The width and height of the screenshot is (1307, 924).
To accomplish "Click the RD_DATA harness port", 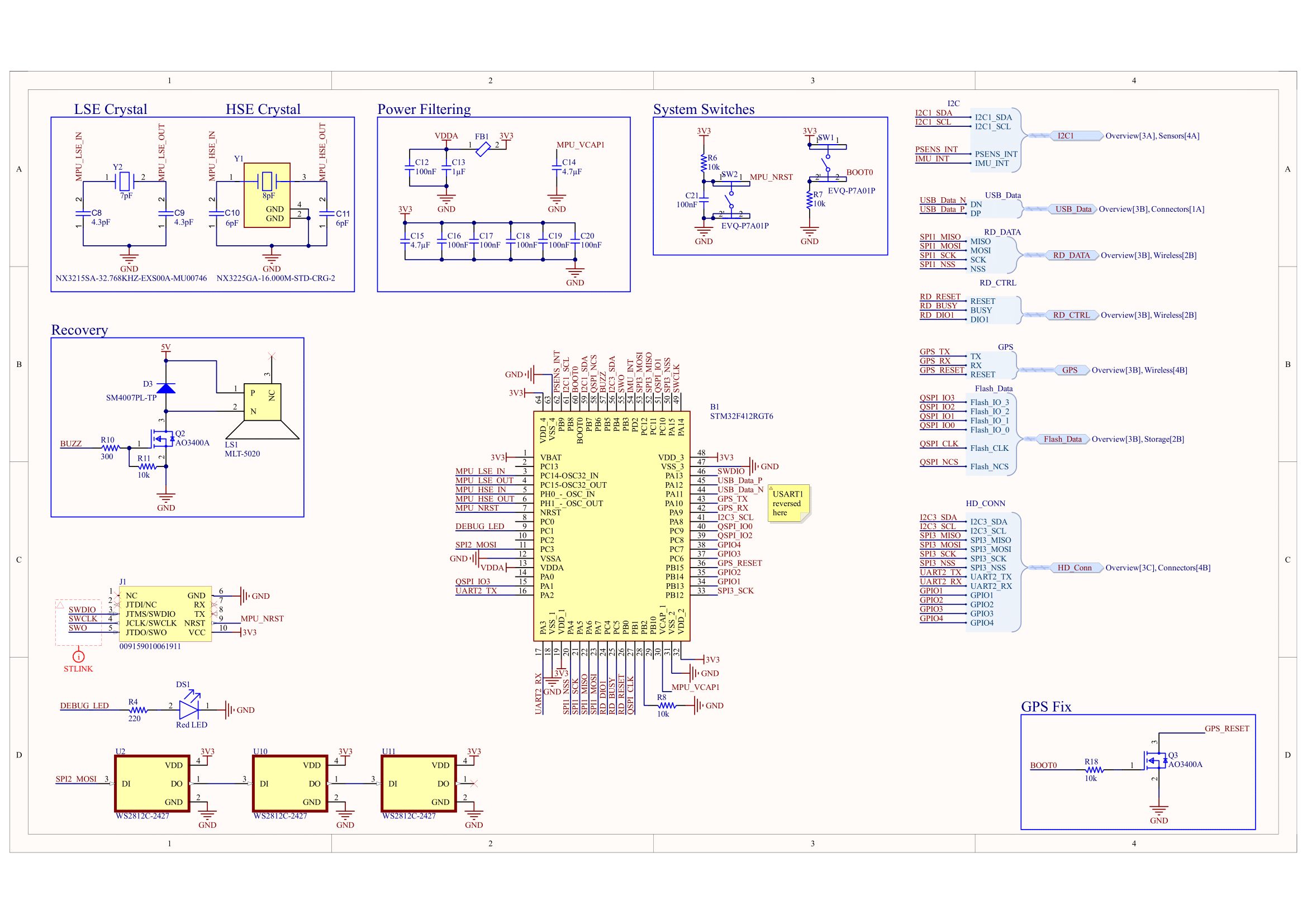I will (1072, 255).
